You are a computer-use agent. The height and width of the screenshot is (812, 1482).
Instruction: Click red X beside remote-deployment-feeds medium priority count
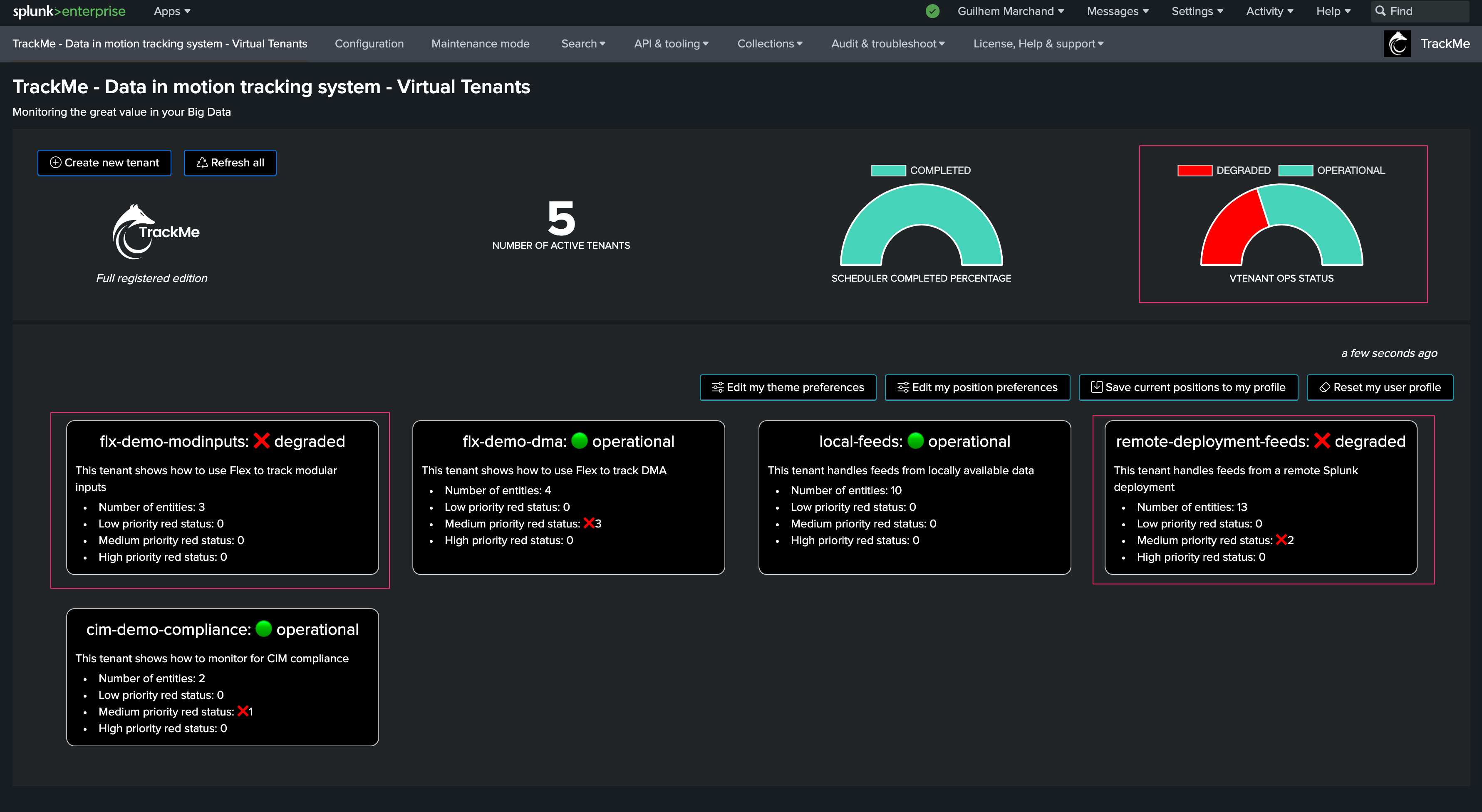click(x=1281, y=540)
